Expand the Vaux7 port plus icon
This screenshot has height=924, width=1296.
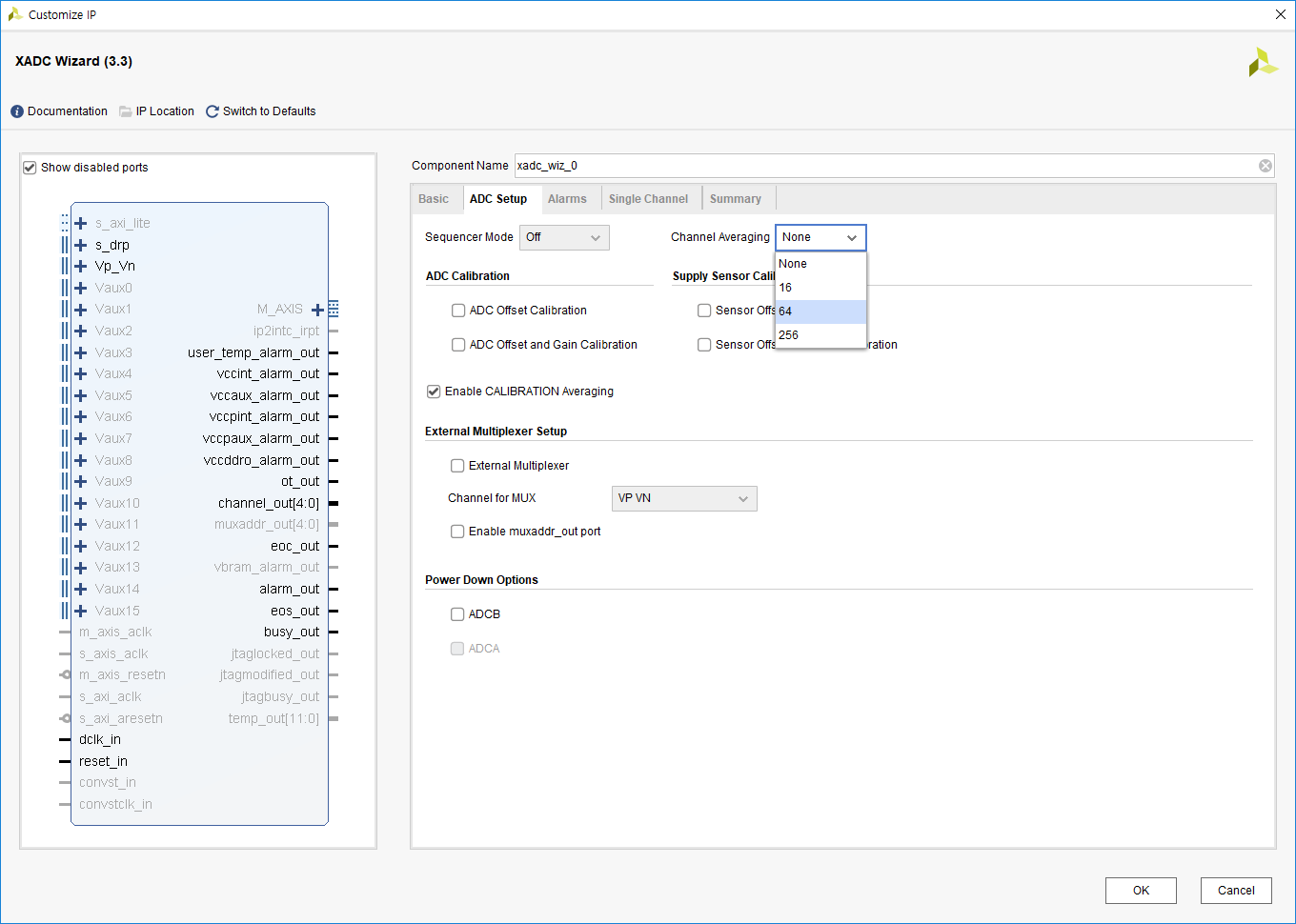81,438
